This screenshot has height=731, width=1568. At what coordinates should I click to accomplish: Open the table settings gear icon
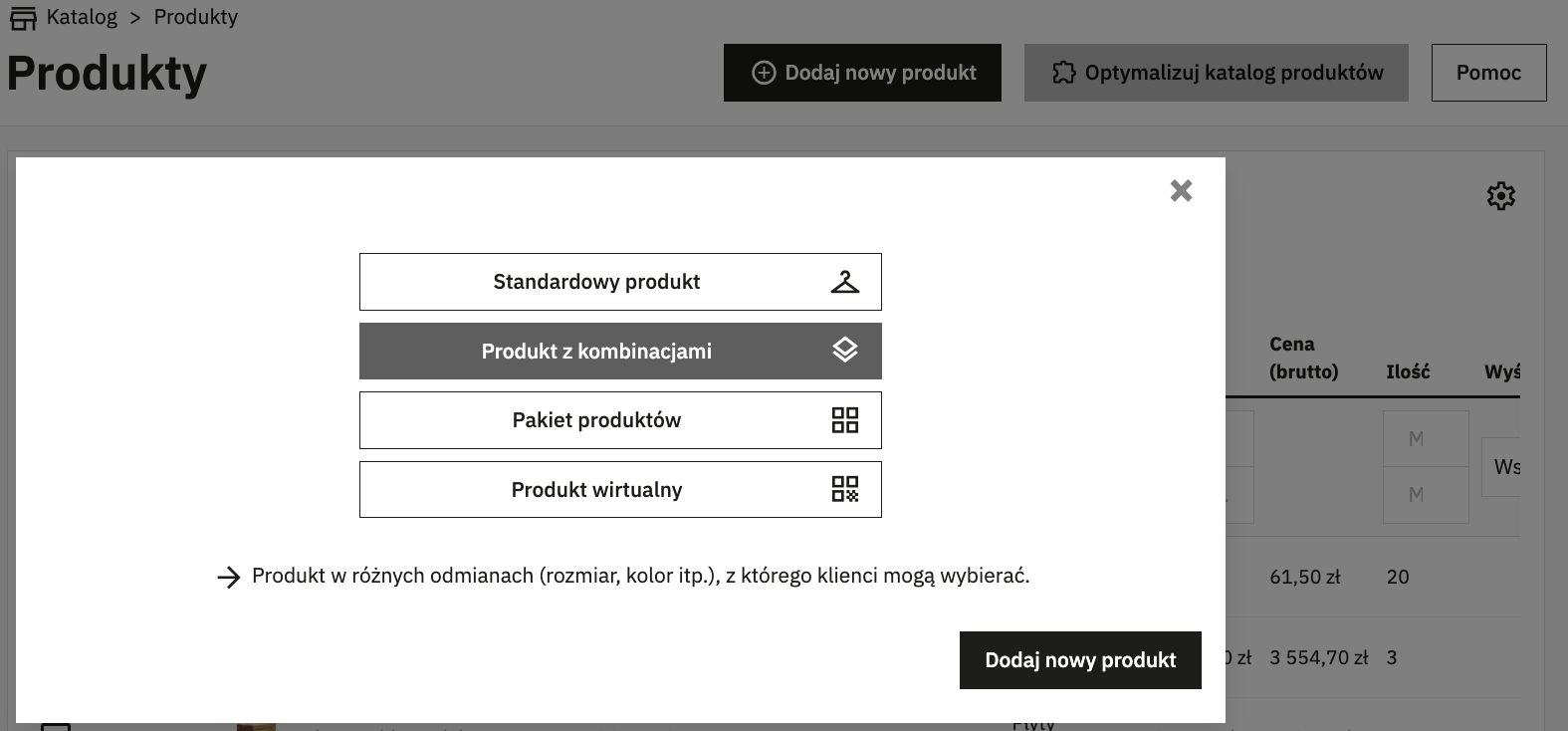coord(1500,196)
